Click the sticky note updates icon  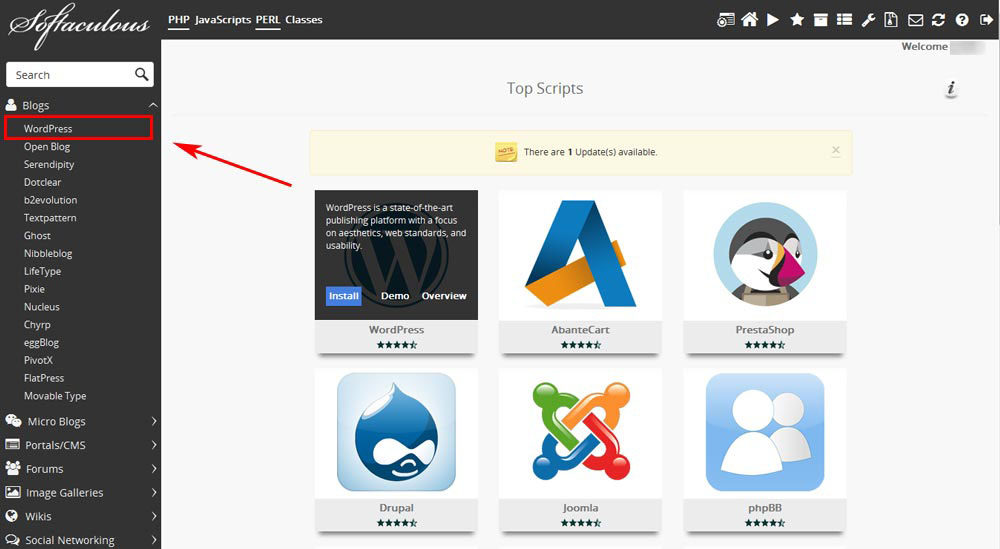coord(506,152)
